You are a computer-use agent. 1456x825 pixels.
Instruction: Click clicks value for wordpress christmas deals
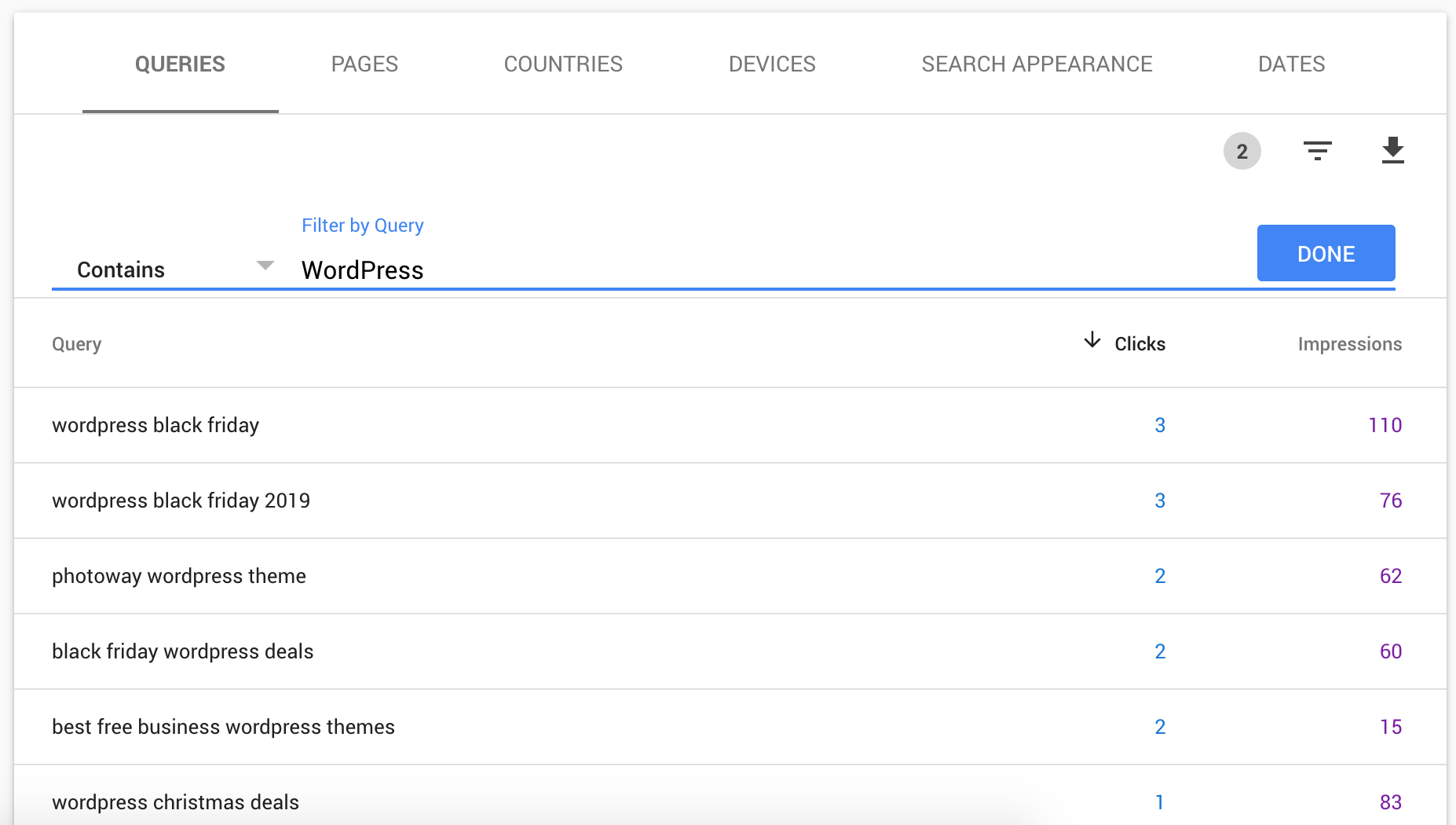(1160, 802)
